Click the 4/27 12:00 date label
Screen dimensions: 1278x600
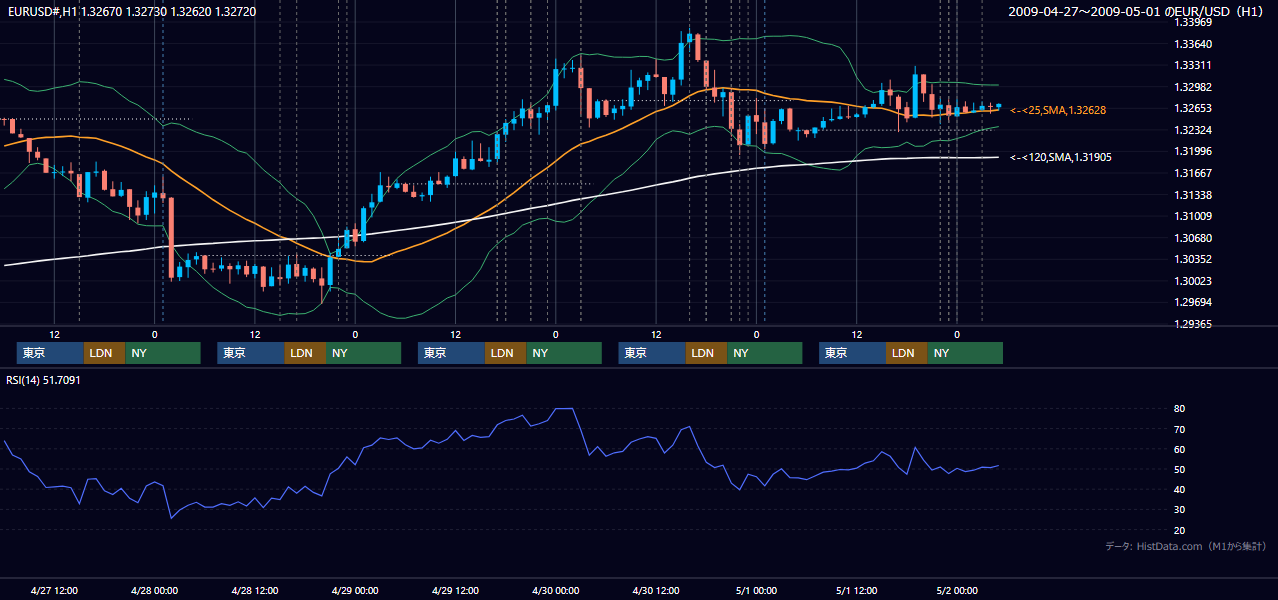pos(55,591)
